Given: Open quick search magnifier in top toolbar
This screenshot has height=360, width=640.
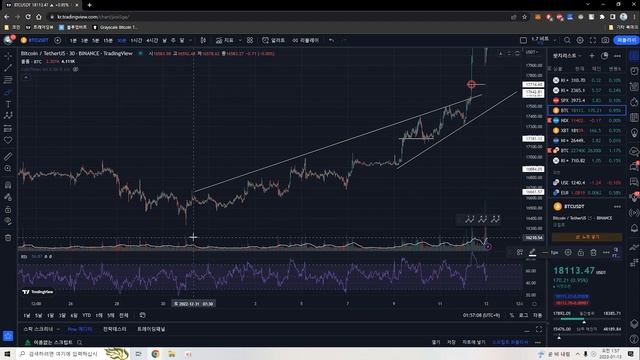Looking at the screenshot, I should 567,40.
